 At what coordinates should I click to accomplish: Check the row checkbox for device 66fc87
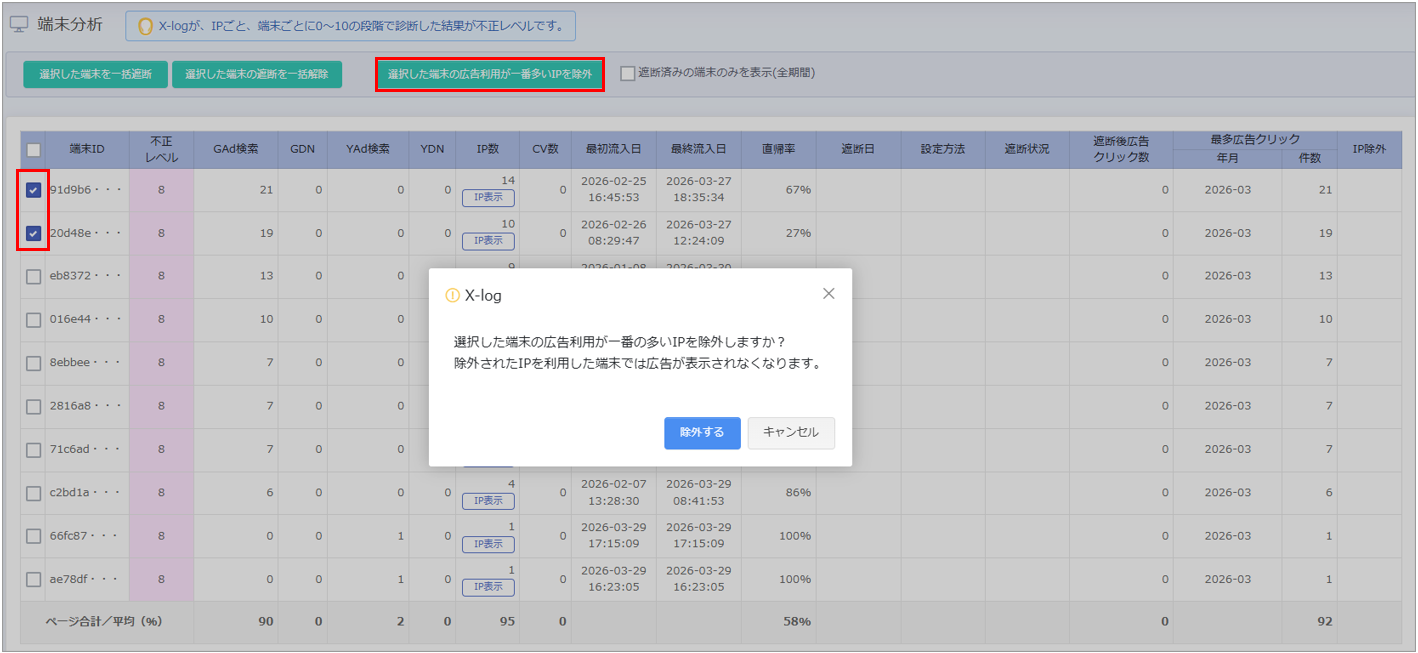click(33, 536)
